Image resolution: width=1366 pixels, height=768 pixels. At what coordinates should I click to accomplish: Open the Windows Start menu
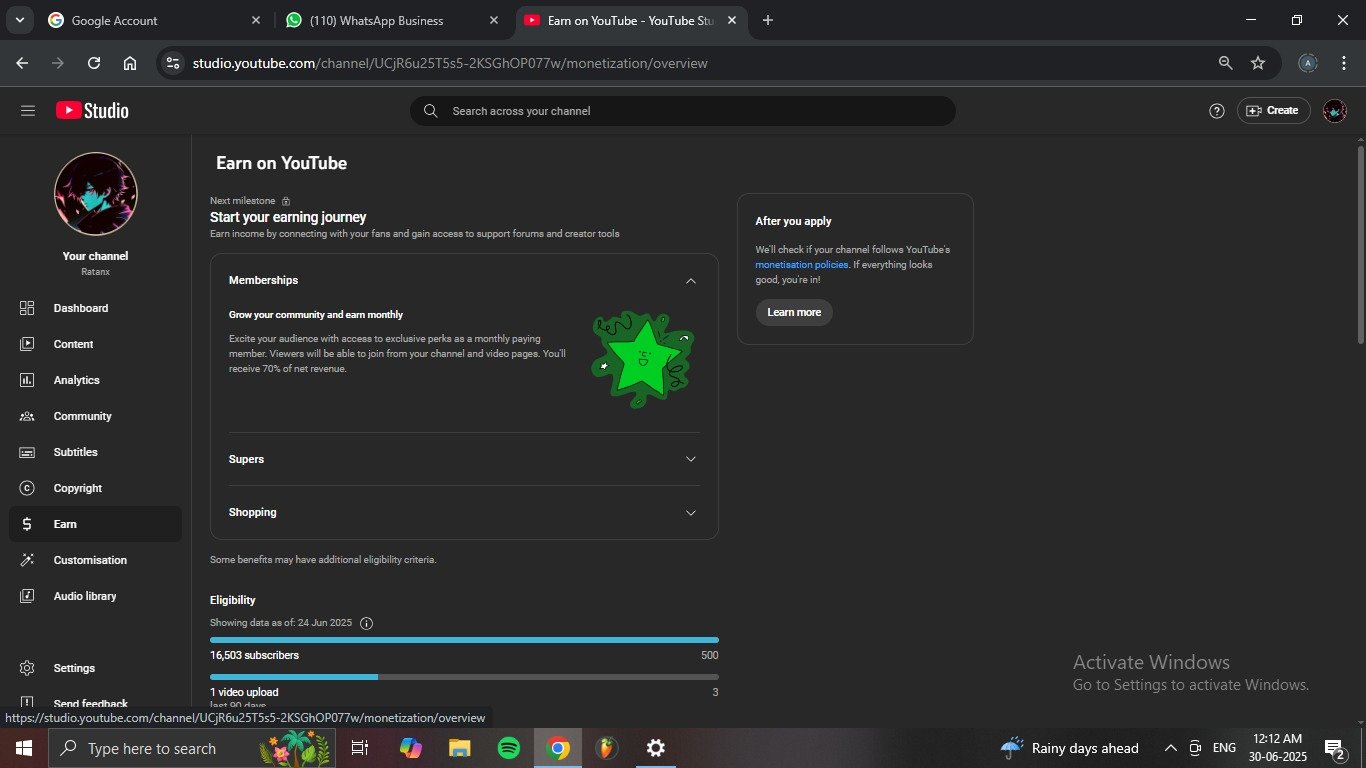coord(24,748)
